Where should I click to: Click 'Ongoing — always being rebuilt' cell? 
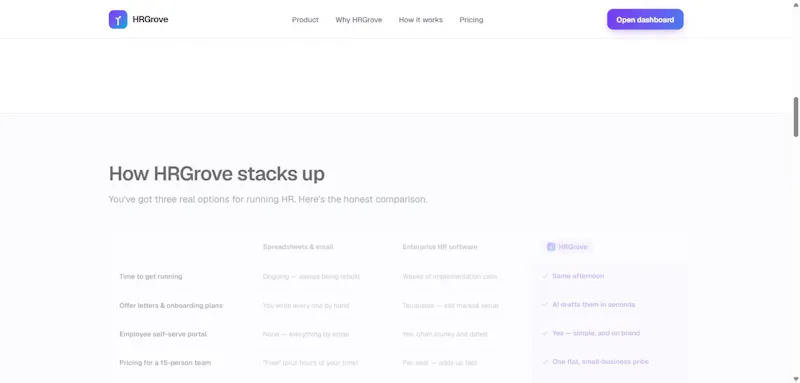[311, 276]
